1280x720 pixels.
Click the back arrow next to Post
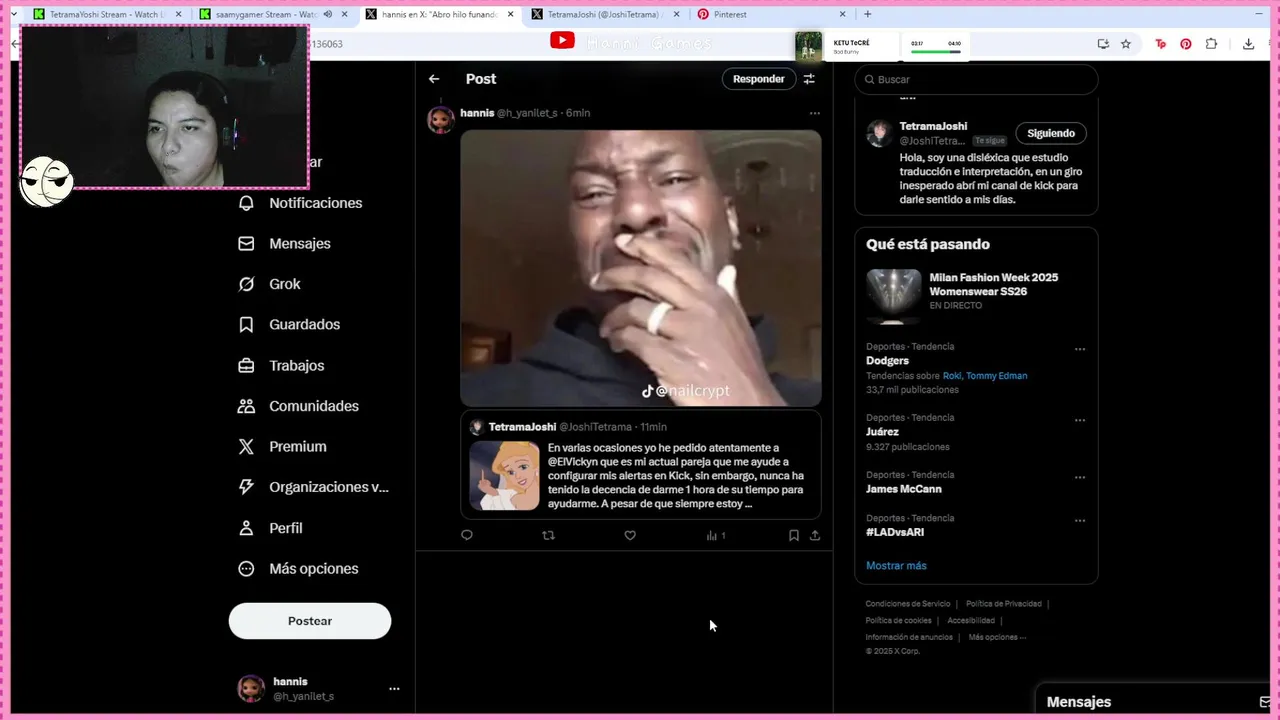coord(434,79)
